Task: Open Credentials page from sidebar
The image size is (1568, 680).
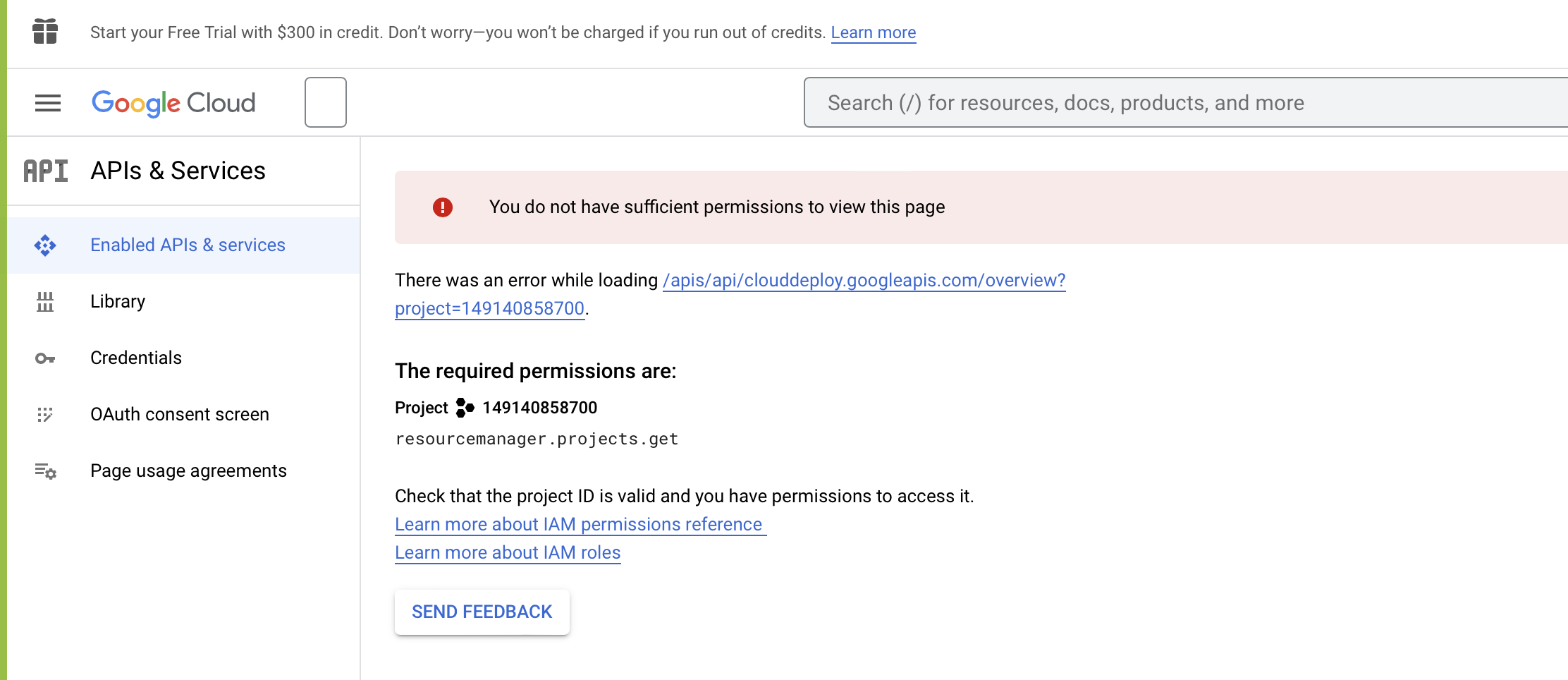Action: pos(136,358)
